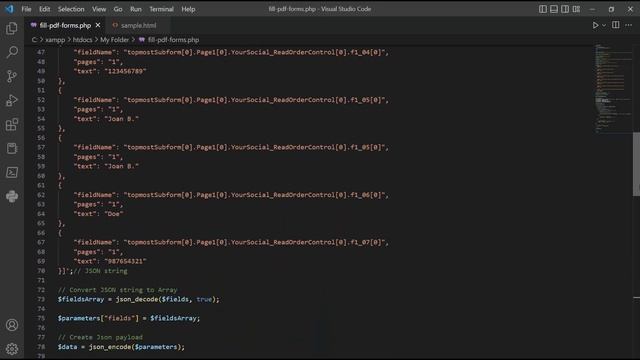Image resolution: width=640 pixels, height=360 pixels.
Task: Toggle the secondary side bar layout
Action: click(x=564, y=9)
